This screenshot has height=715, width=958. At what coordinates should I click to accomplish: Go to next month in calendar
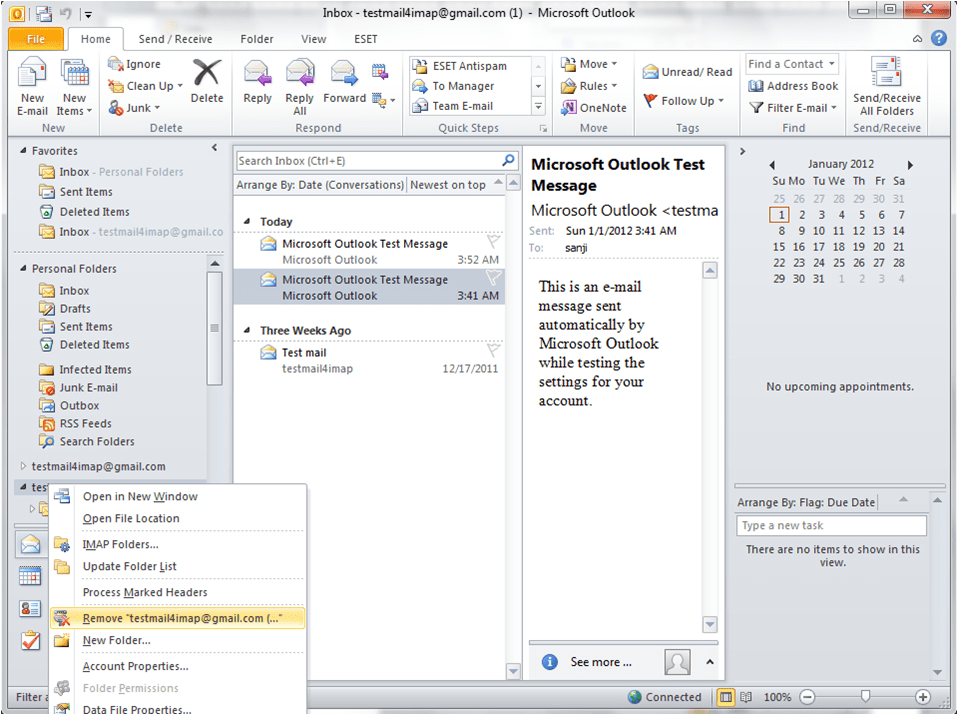coord(910,165)
